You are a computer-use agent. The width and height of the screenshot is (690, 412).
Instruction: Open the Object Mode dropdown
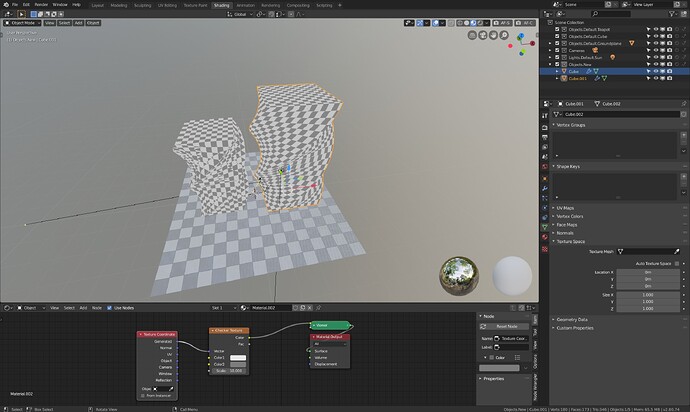[22, 23]
